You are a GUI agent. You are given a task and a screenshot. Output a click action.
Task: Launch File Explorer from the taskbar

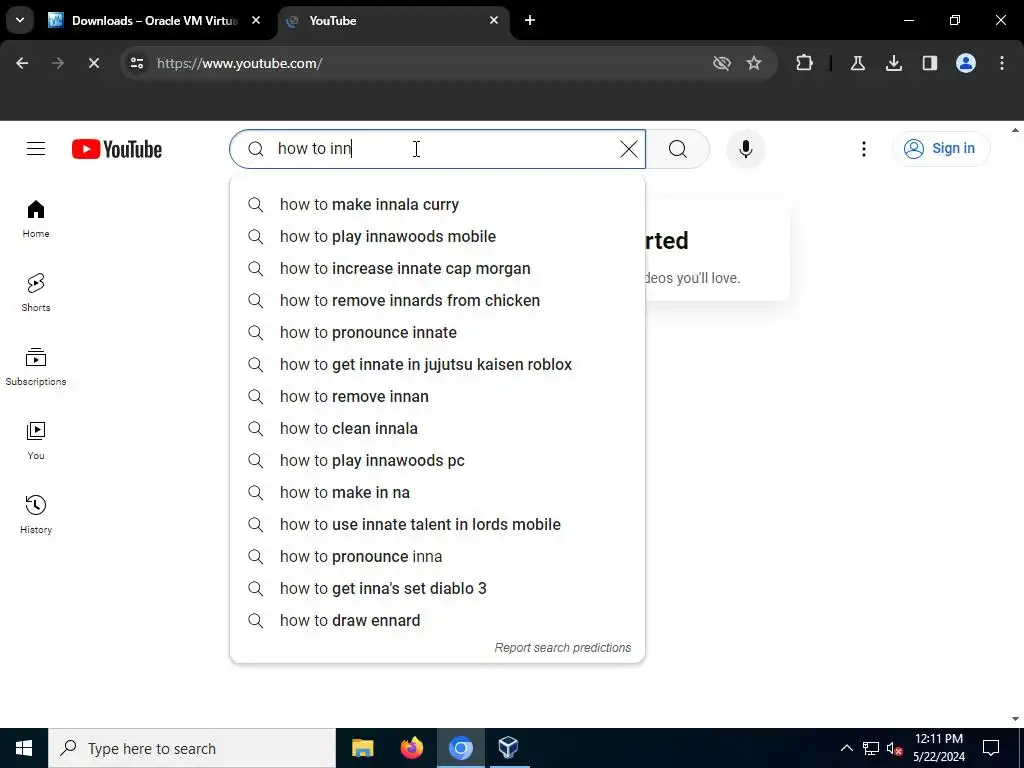[x=362, y=748]
